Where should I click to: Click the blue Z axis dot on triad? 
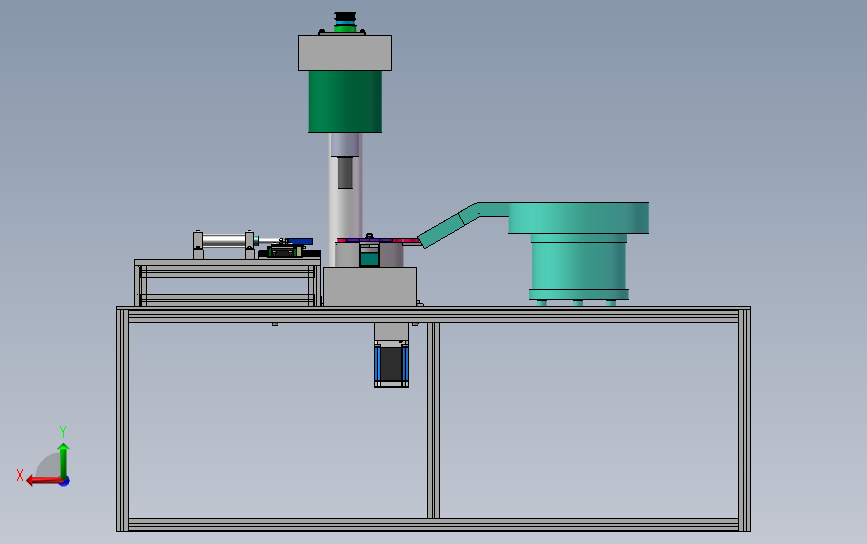(x=65, y=482)
